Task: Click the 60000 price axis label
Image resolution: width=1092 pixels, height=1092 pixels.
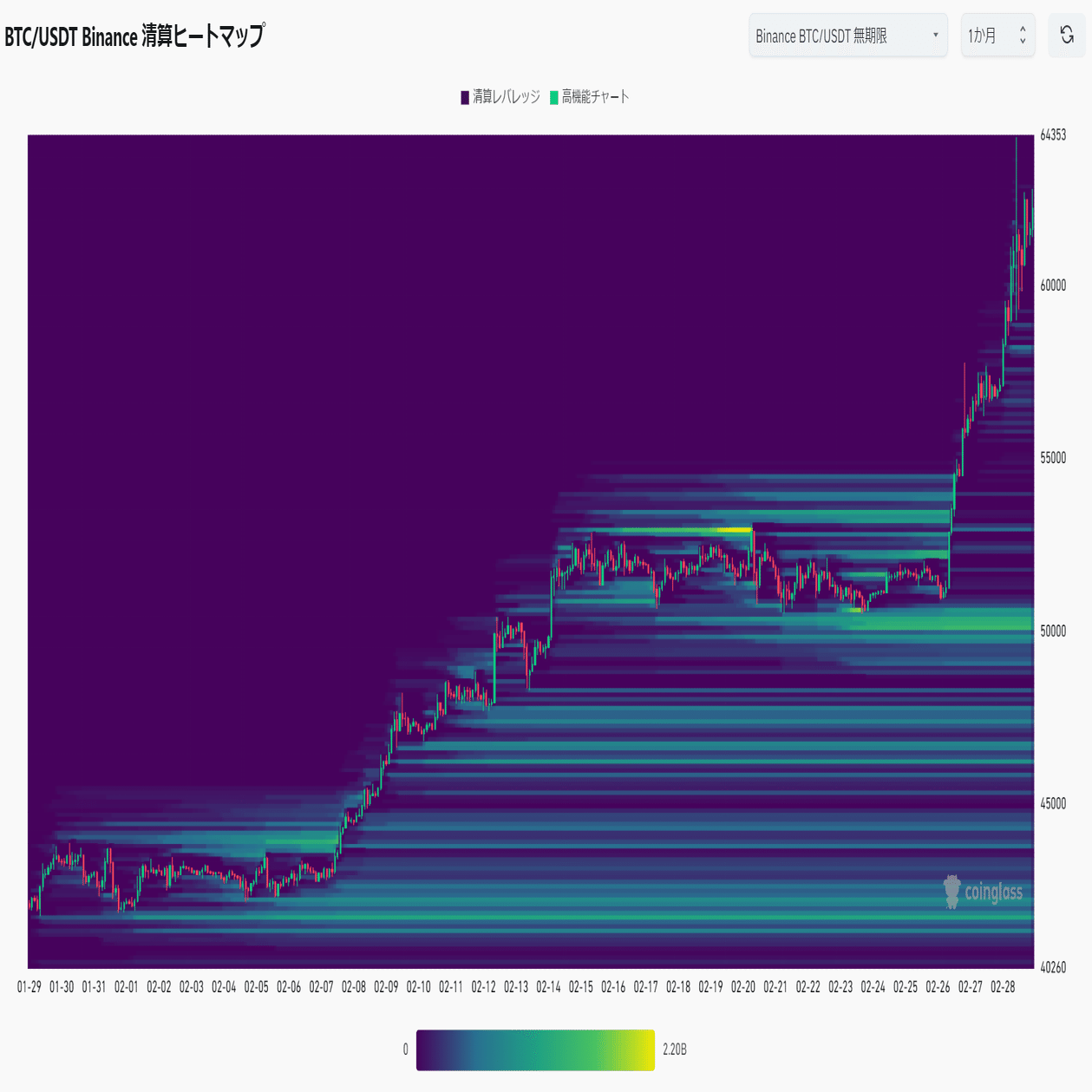Action: click(1053, 285)
